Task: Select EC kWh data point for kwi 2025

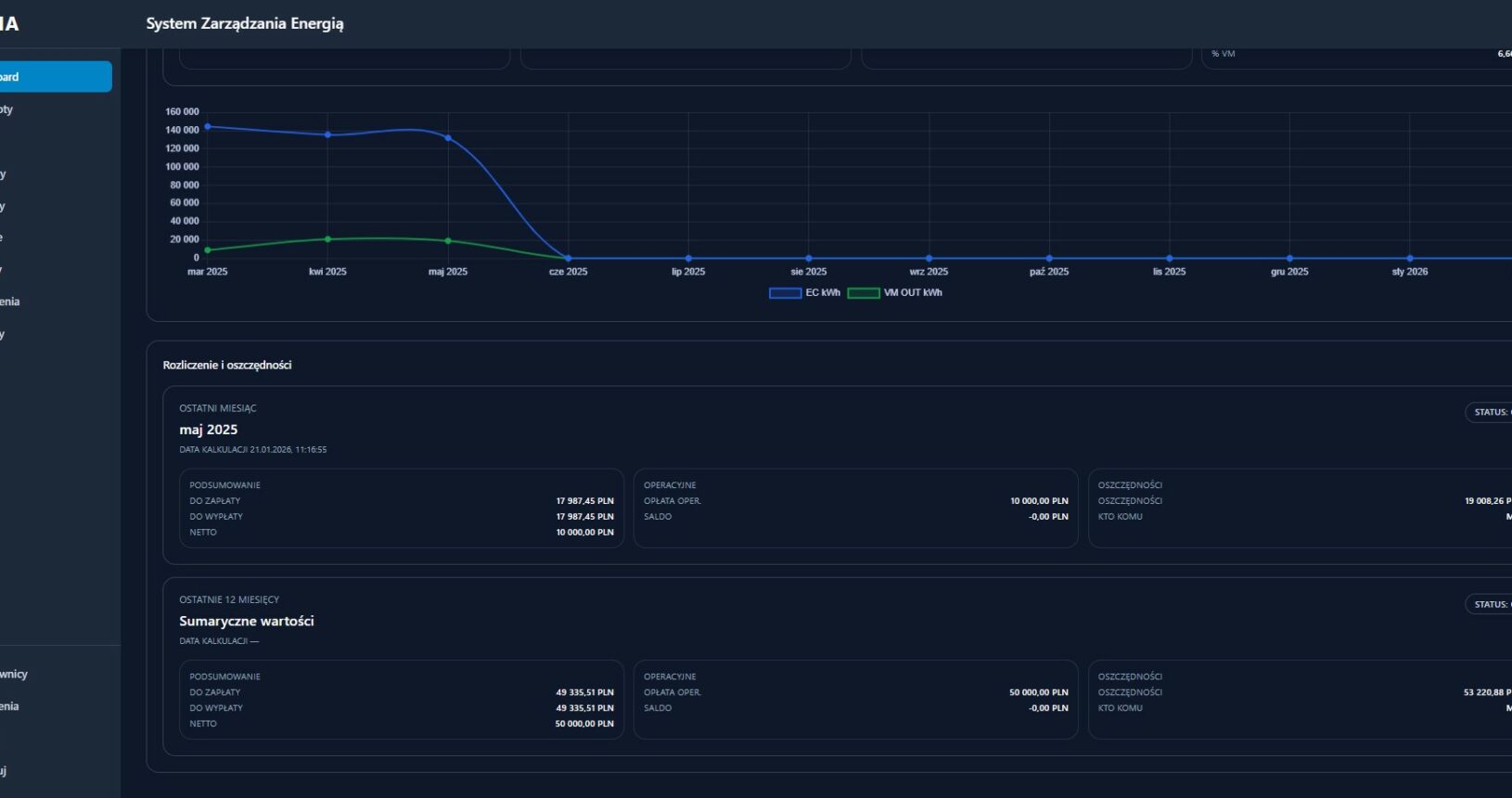Action: 327,135
